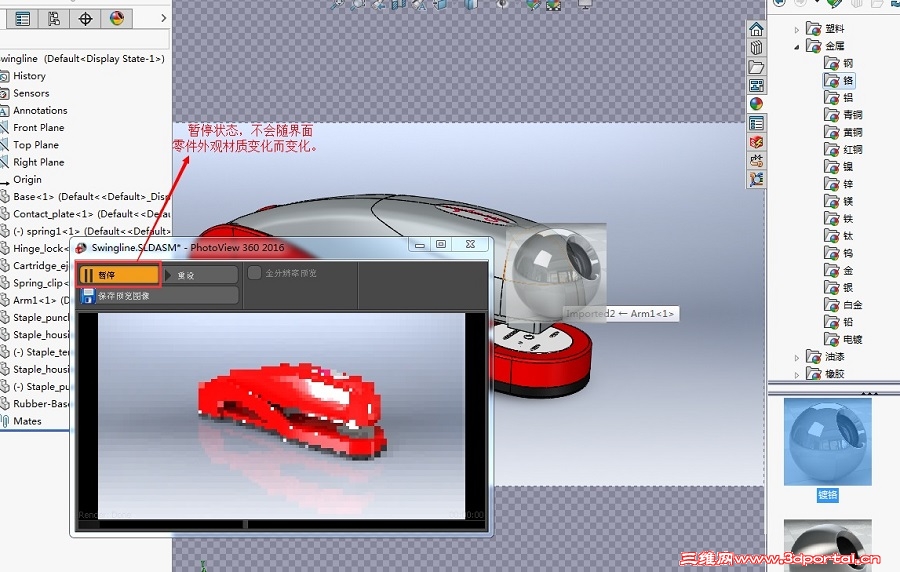Screen dimensions: 900x572
Task: Open SOLIDWORKS Resources home icon in task pane
Action: coord(757,29)
